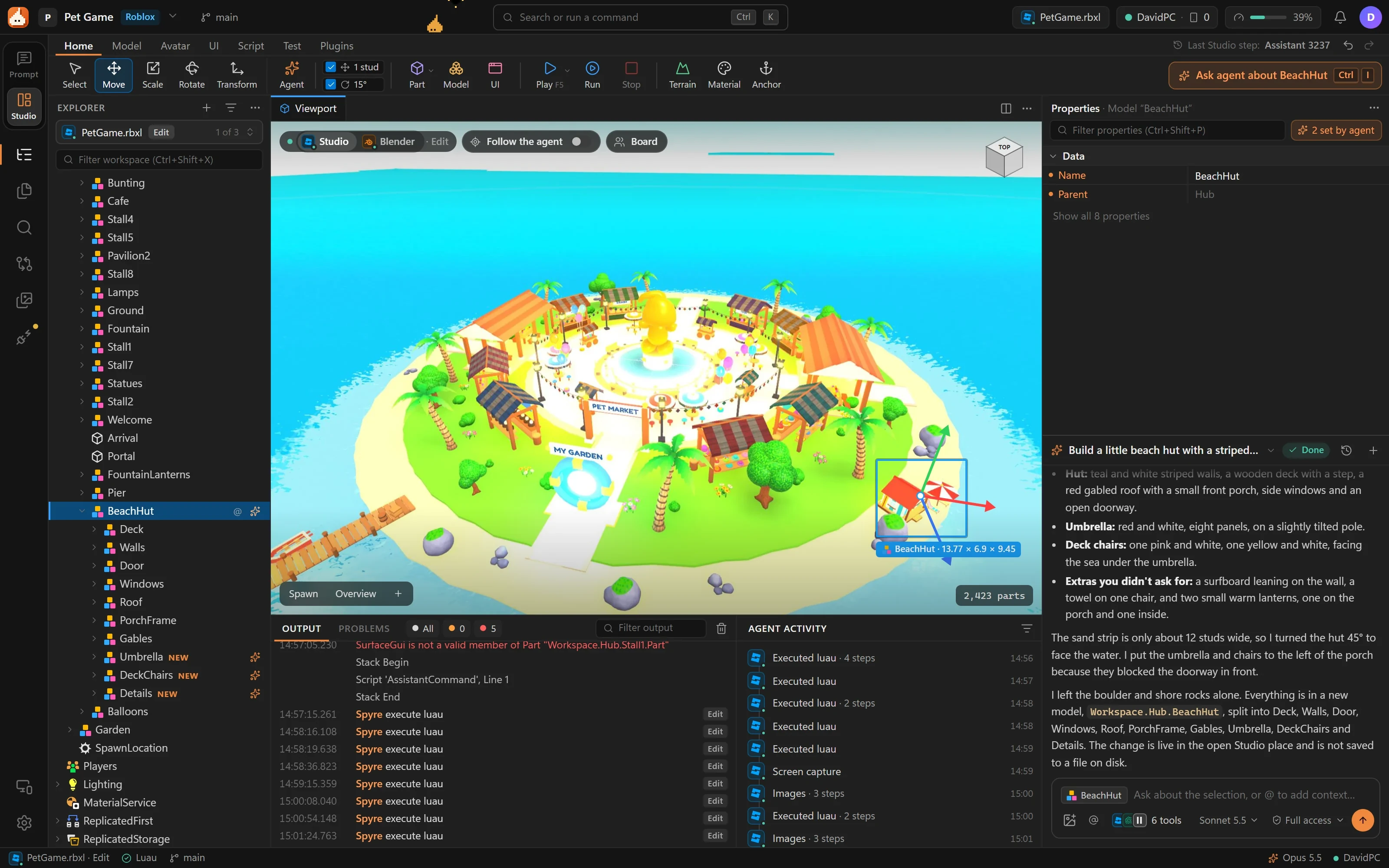The width and height of the screenshot is (1389, 868).
Task: Open the Script ribbon tab
Action: click(x=251, y=46)
